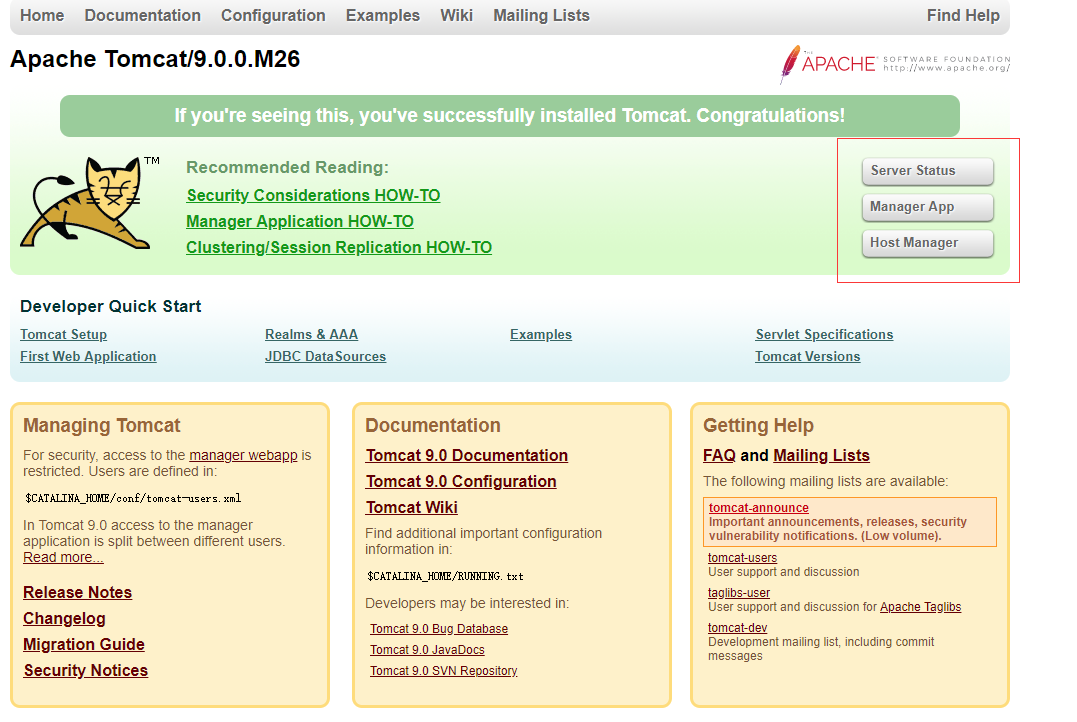The image size is (1077, 722).
Task: Click the Apache Tomcat/9.0.0.M26 heading
Action: coord(155,59)
